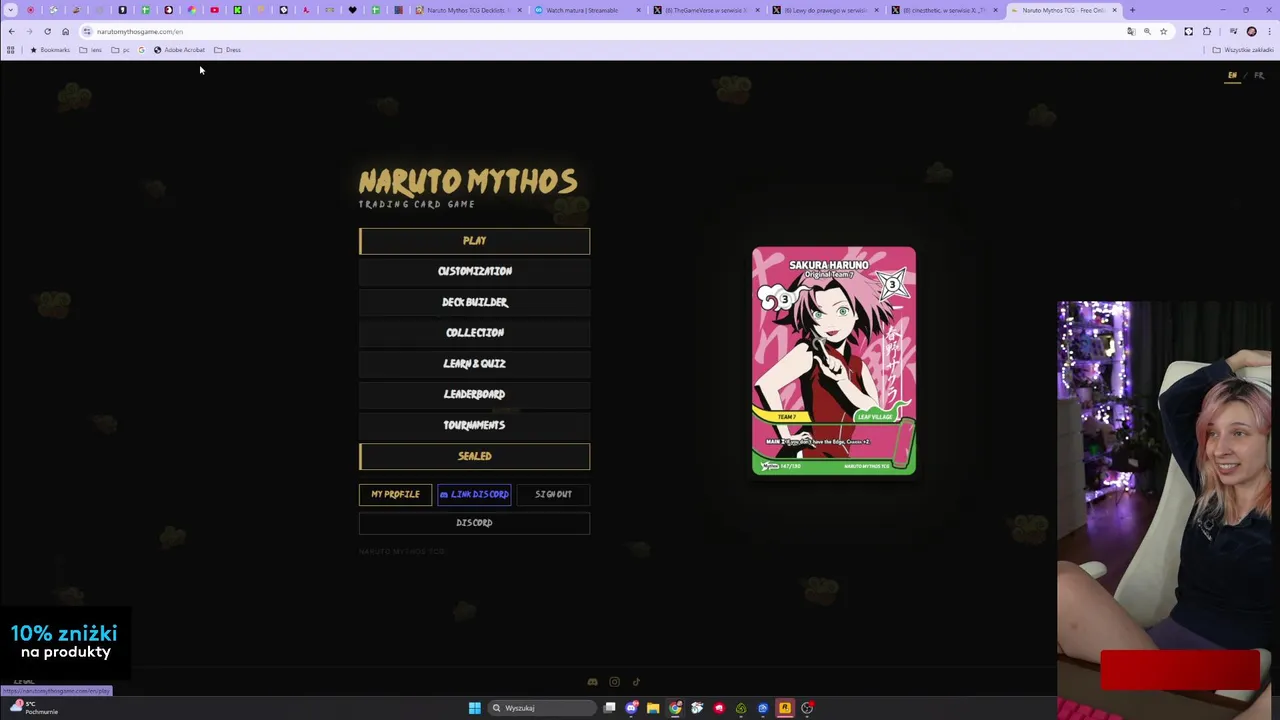Switch language to FR
The height and width of the screenshot is (720, 1280).
point(1259,76)
